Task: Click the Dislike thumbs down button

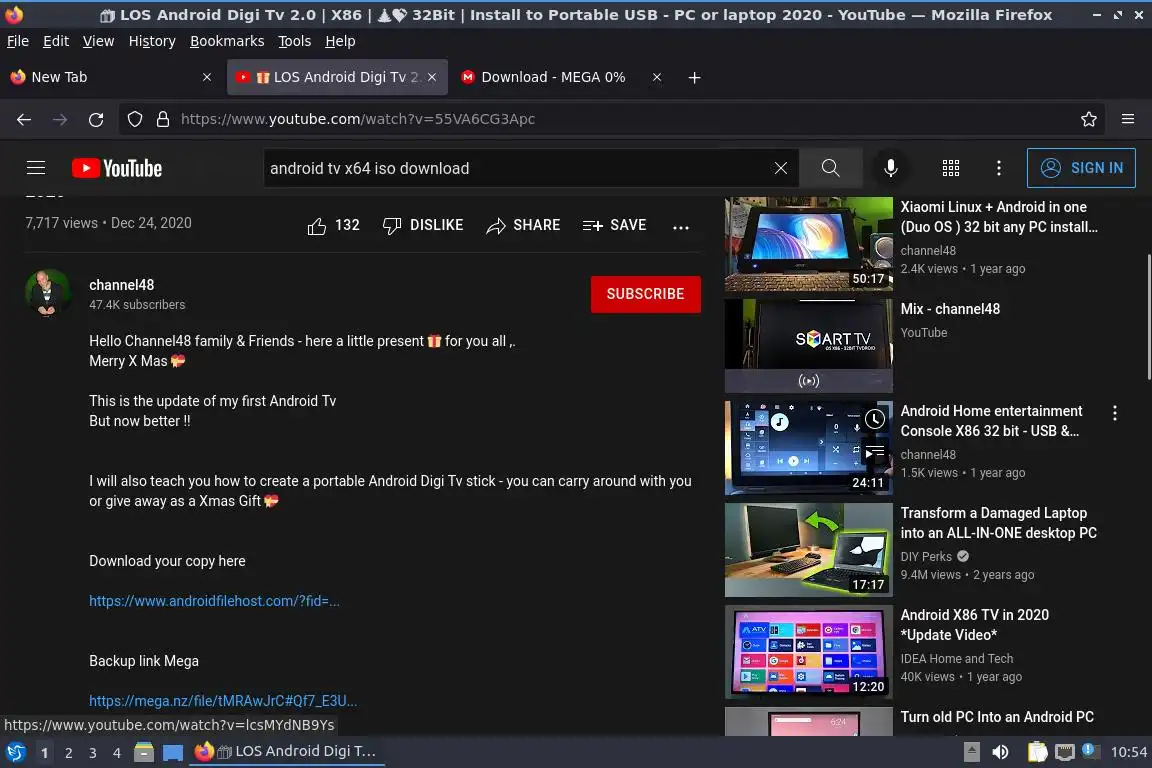Action: pos(422,226)
